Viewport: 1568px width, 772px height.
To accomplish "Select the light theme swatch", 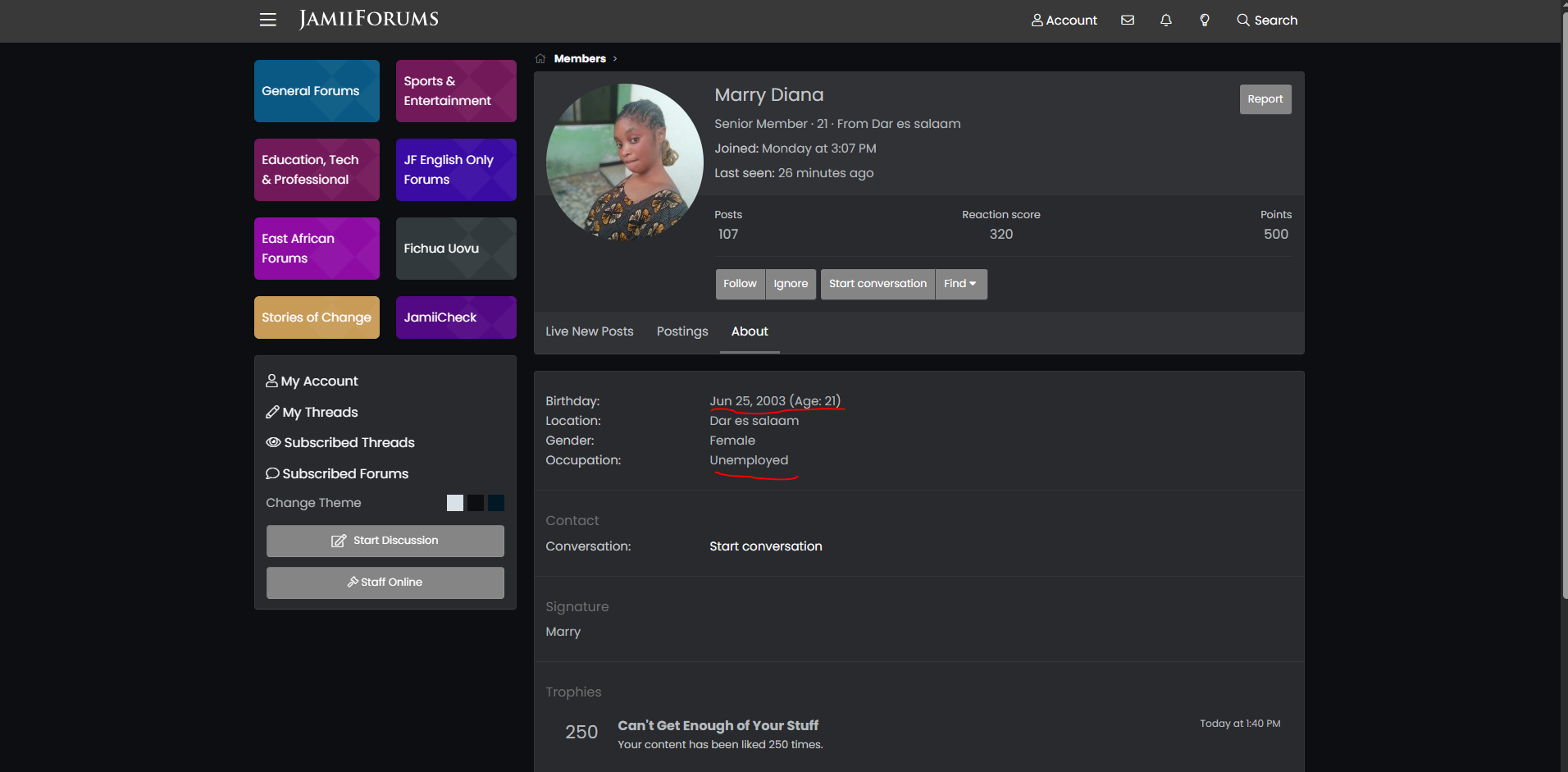I will [x=455, y=503].
